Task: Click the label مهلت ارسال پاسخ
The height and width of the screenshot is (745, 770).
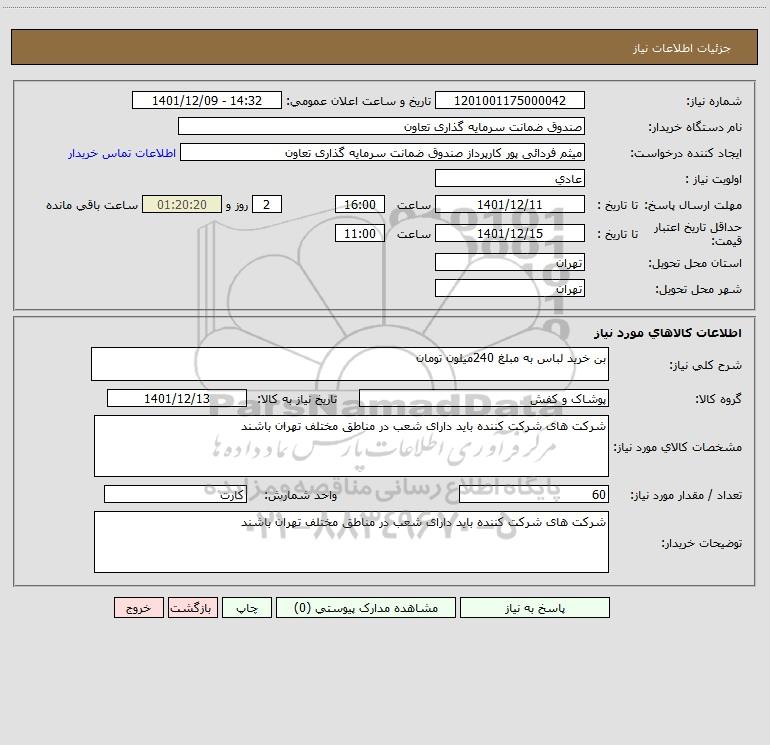Action: (693, 205)
